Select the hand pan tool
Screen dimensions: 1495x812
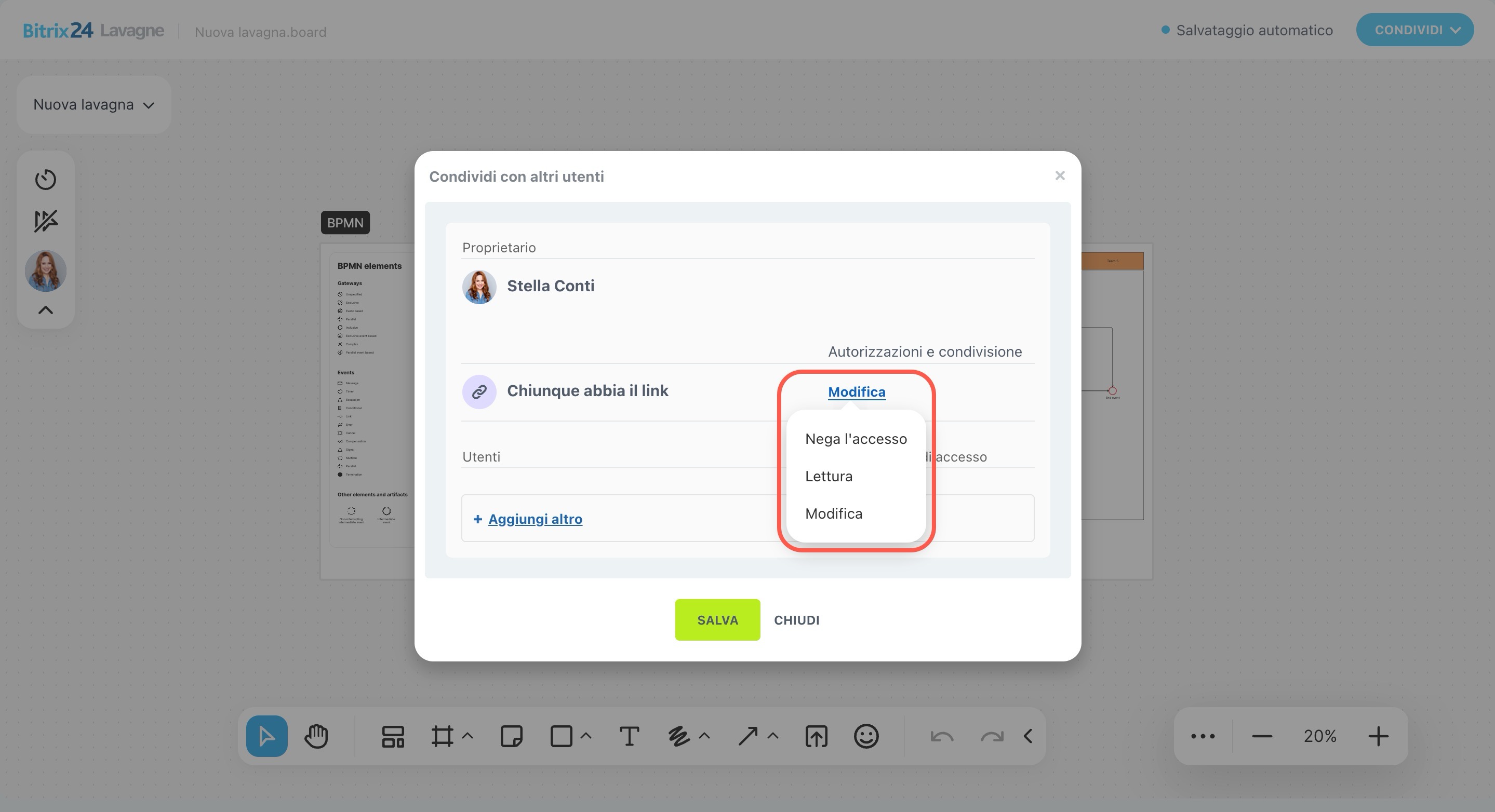click(316, 736)
